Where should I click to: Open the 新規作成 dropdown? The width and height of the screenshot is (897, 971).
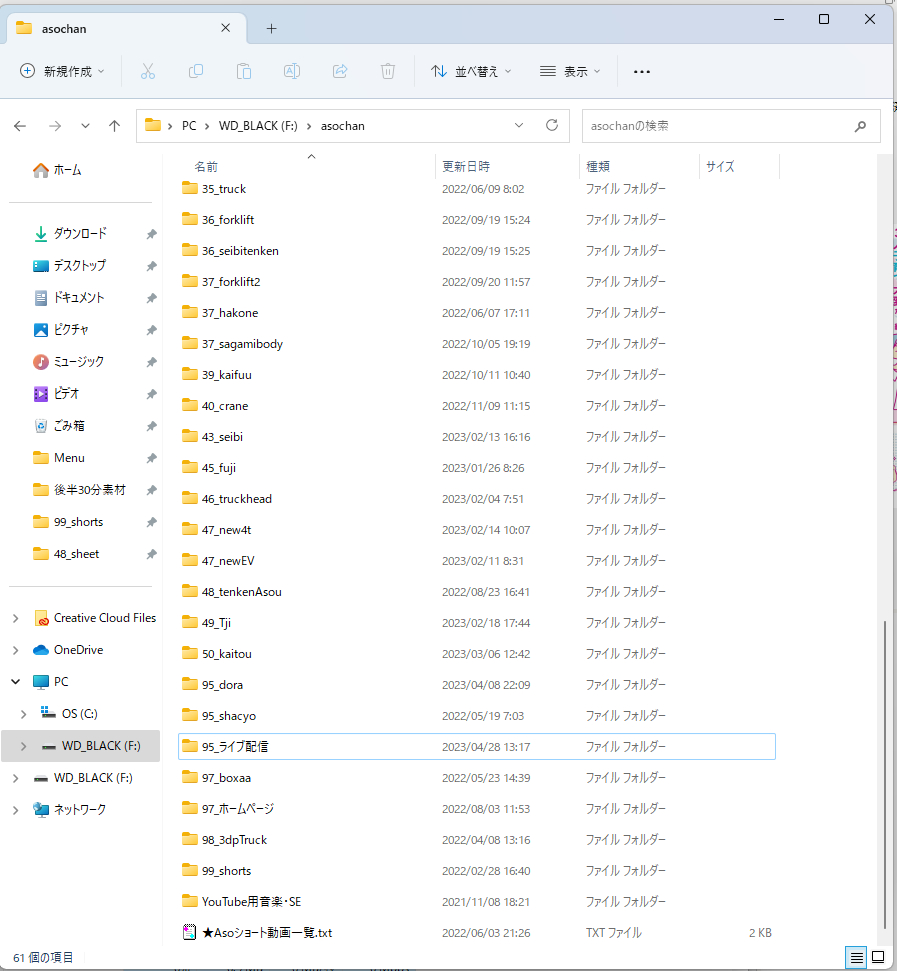[x=62, y=71]
